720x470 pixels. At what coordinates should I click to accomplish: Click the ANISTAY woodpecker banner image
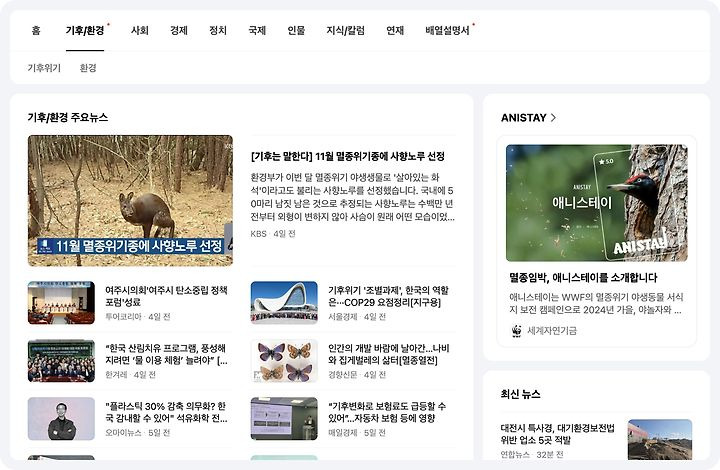[x=596, y=203]
